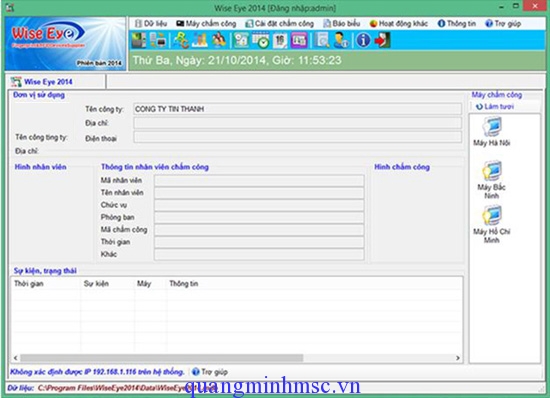Screen dimensions: 550x398
Task: Click the Địa chỉ company address field
Action: 297,123
